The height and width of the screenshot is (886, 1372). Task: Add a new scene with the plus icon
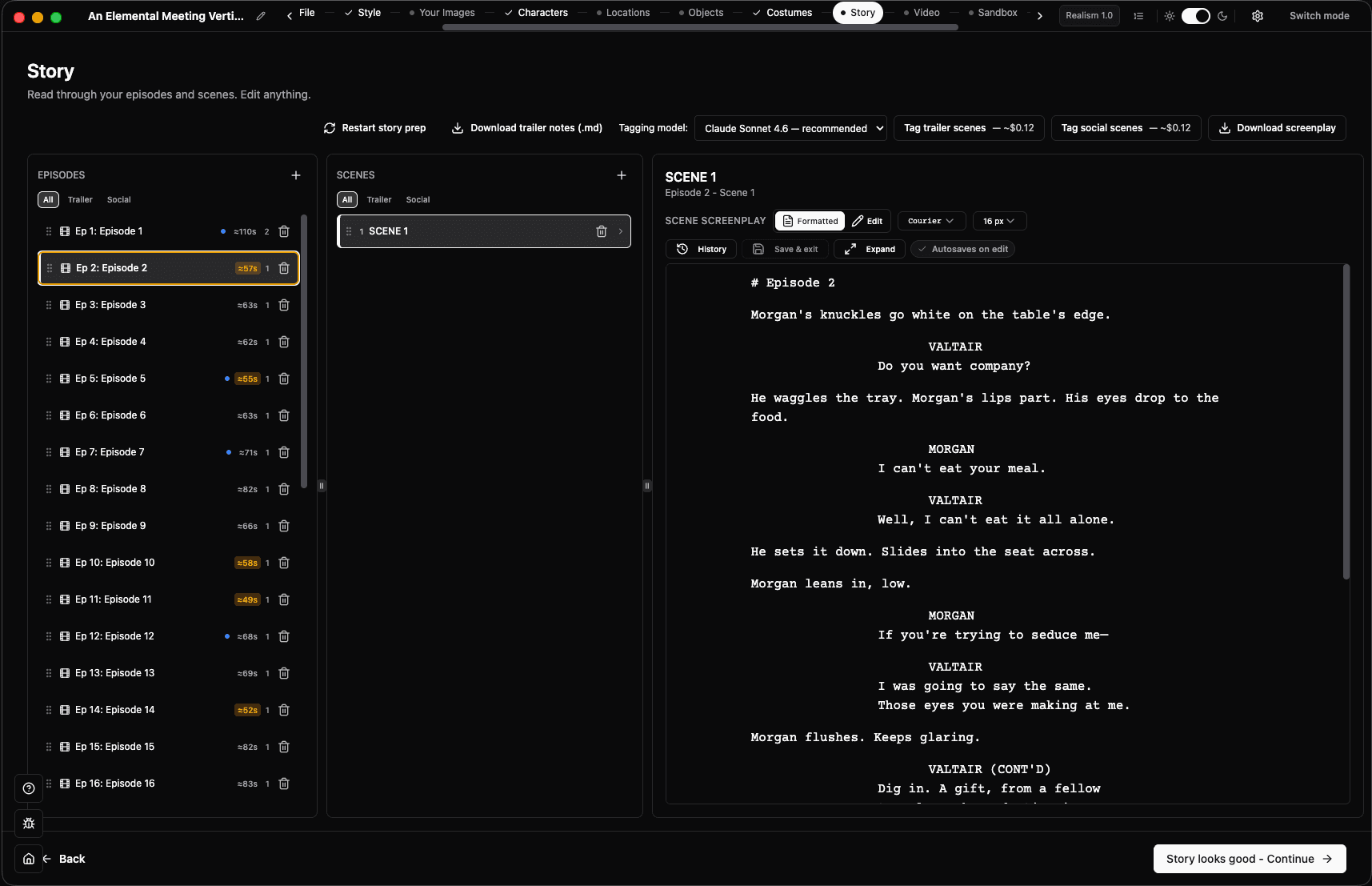tap(622, 175)
